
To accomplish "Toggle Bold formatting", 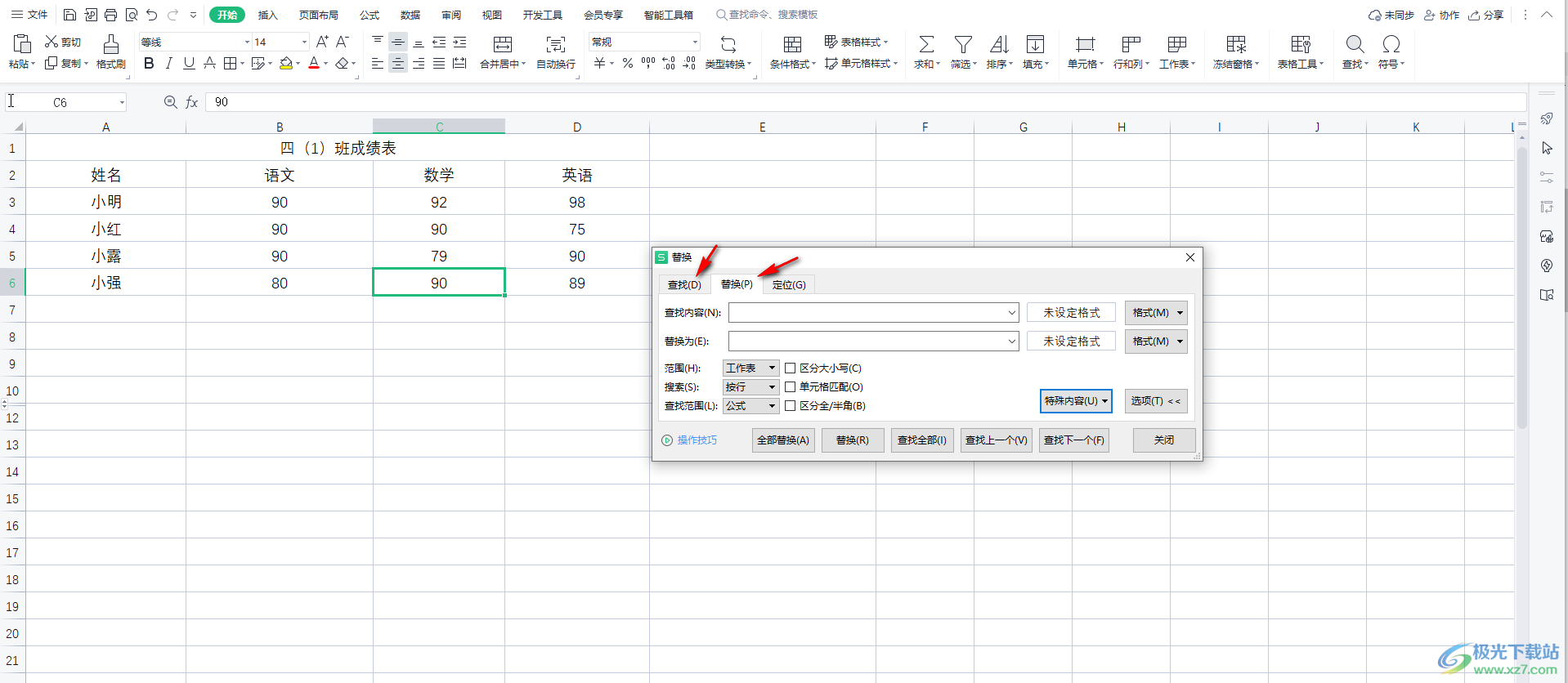I will [x=149, y=63].
